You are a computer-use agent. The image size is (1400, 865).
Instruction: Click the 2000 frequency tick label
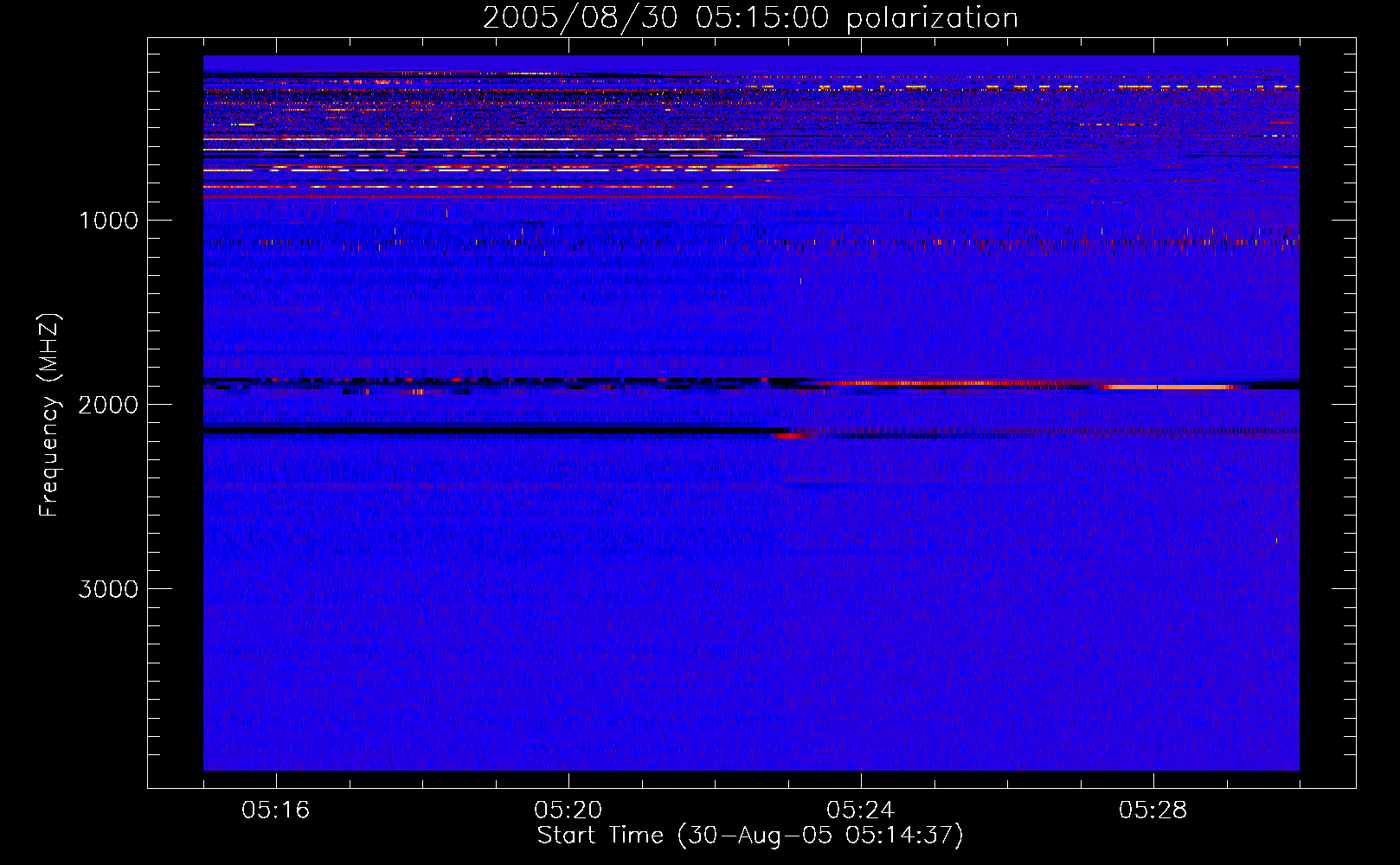coord(108,405)
